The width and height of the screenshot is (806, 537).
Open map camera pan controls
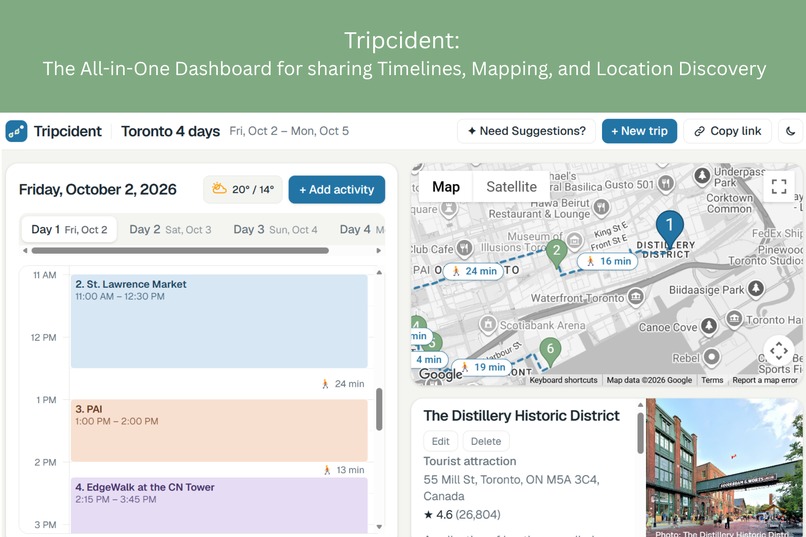(779, 351)
